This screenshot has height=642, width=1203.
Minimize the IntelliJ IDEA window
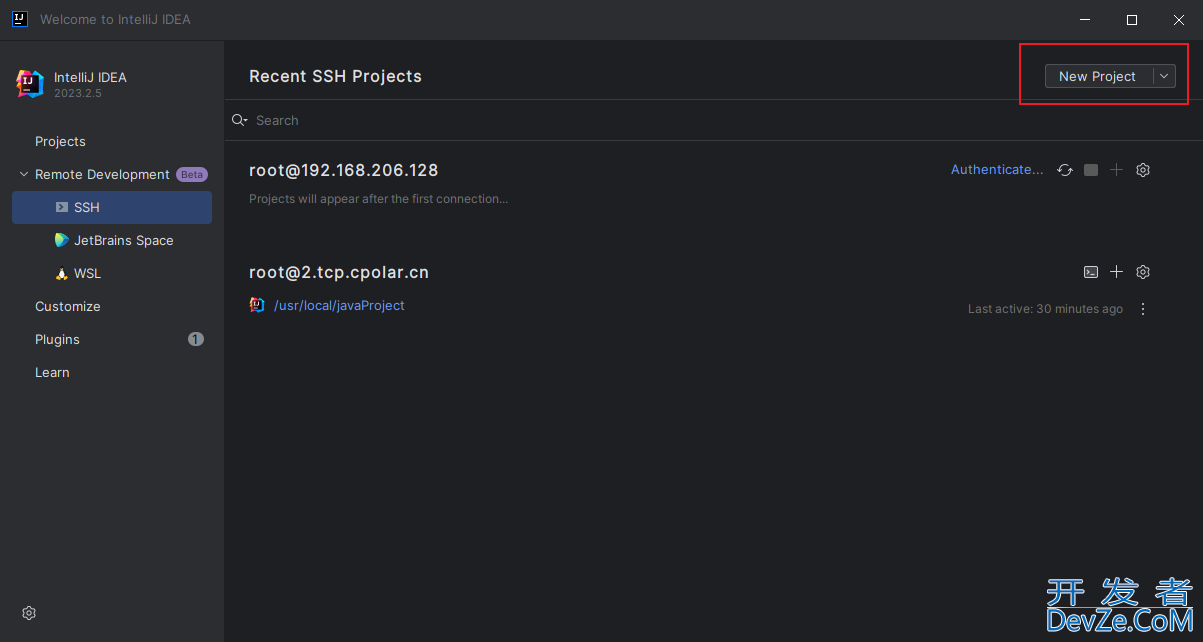point(1085,20)
